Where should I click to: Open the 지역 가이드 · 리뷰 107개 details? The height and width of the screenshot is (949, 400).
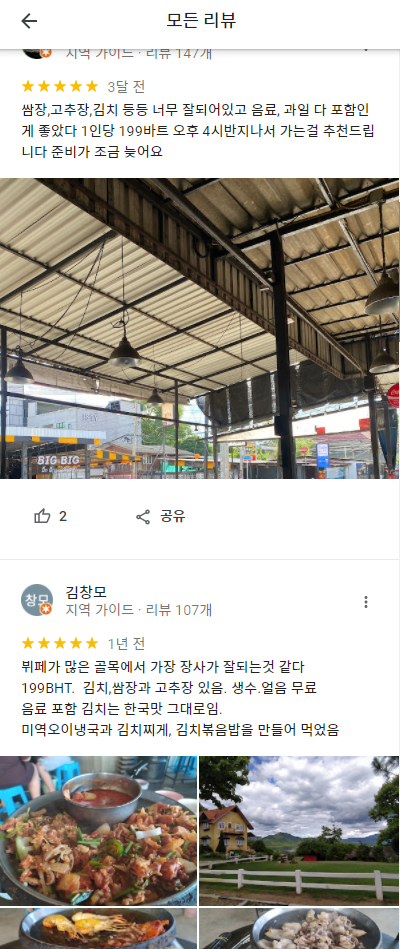pyautogui.click(x=139, y=609)
